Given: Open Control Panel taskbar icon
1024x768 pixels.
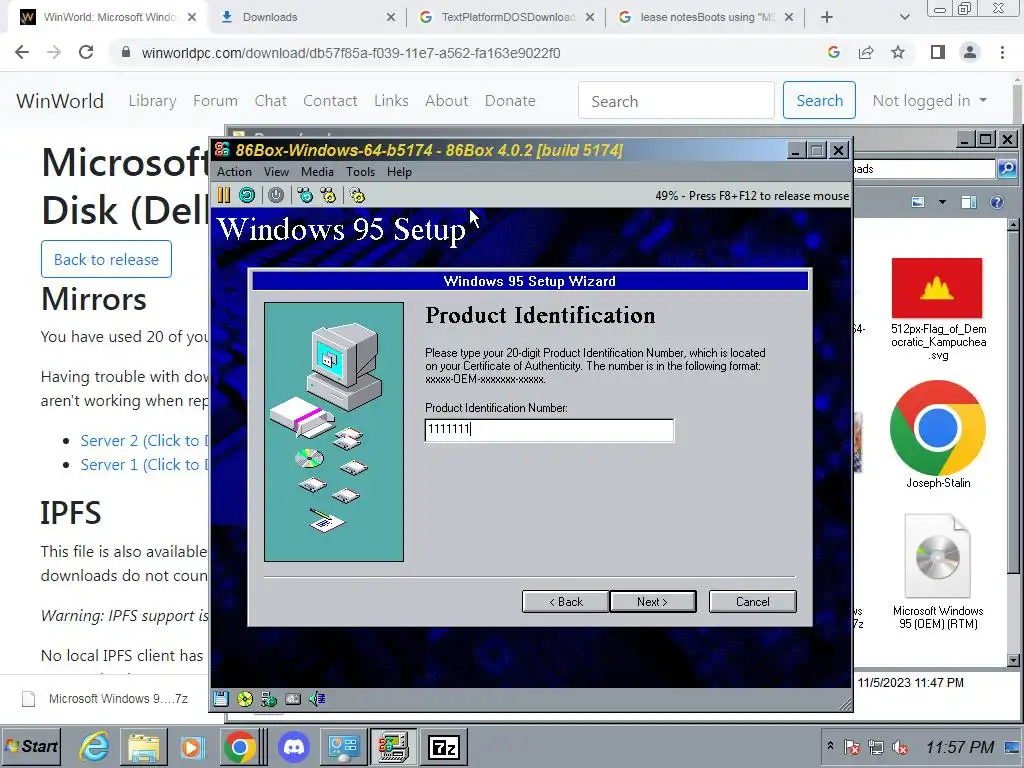Looking at the screenshot, I should click(344, 746).
